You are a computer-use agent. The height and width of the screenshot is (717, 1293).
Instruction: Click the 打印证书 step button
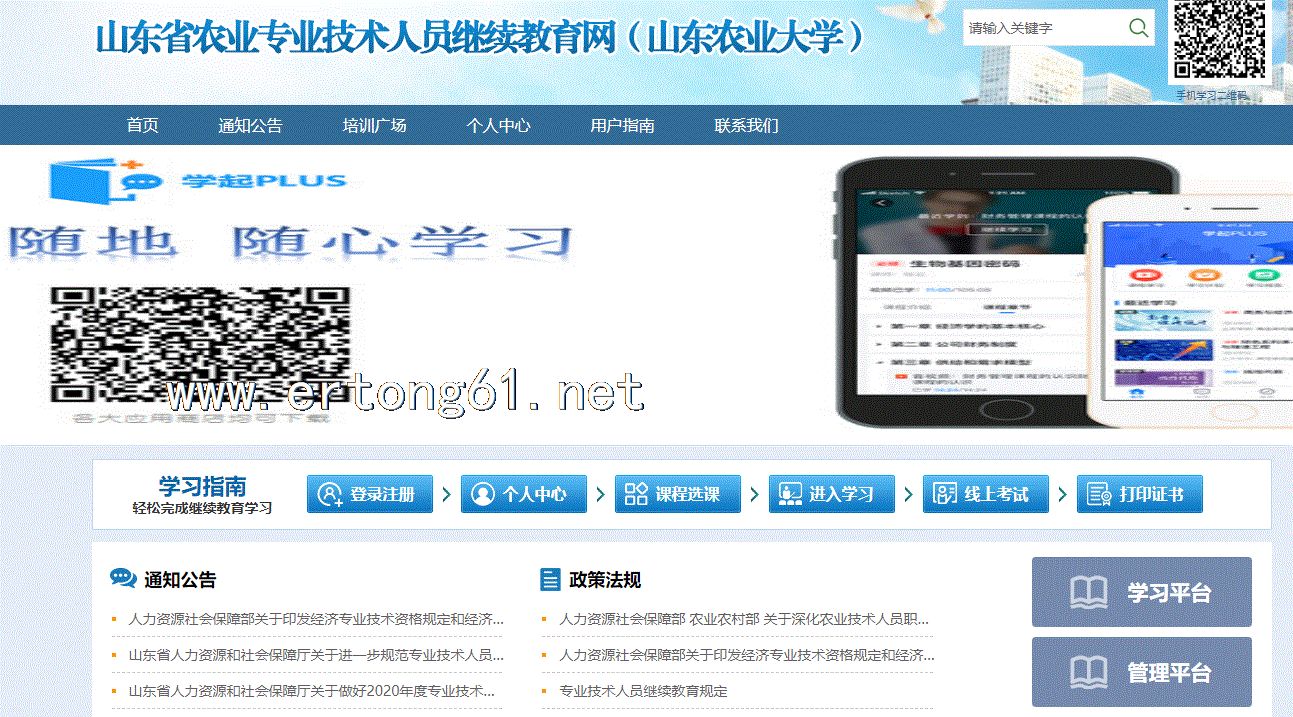point(1139,494)
